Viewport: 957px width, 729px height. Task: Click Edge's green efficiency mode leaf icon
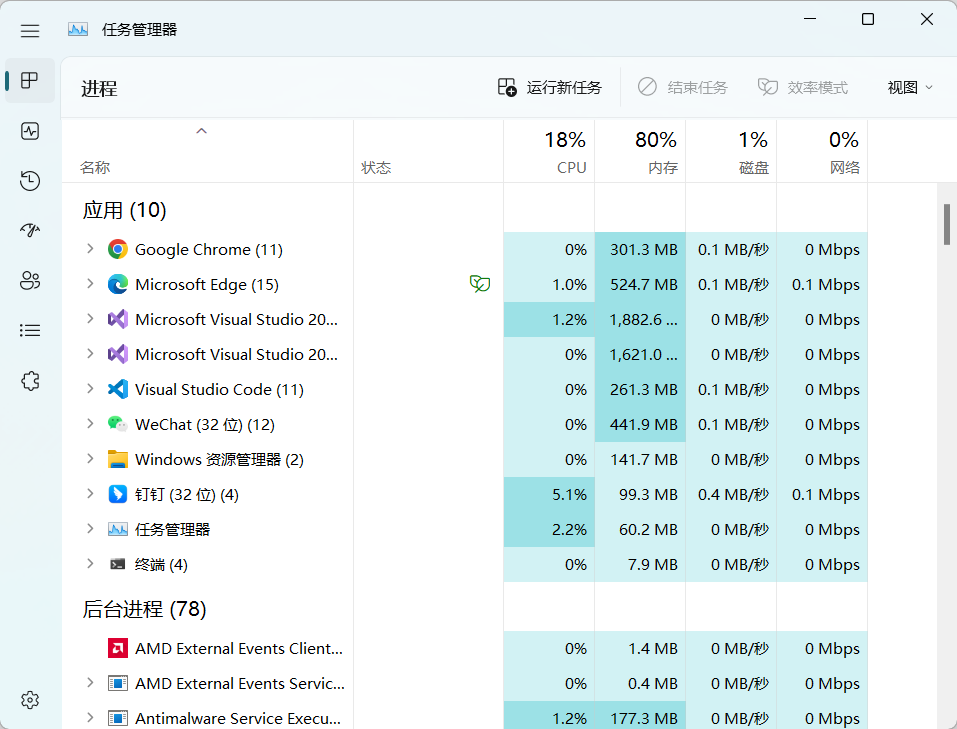(480, 283)
